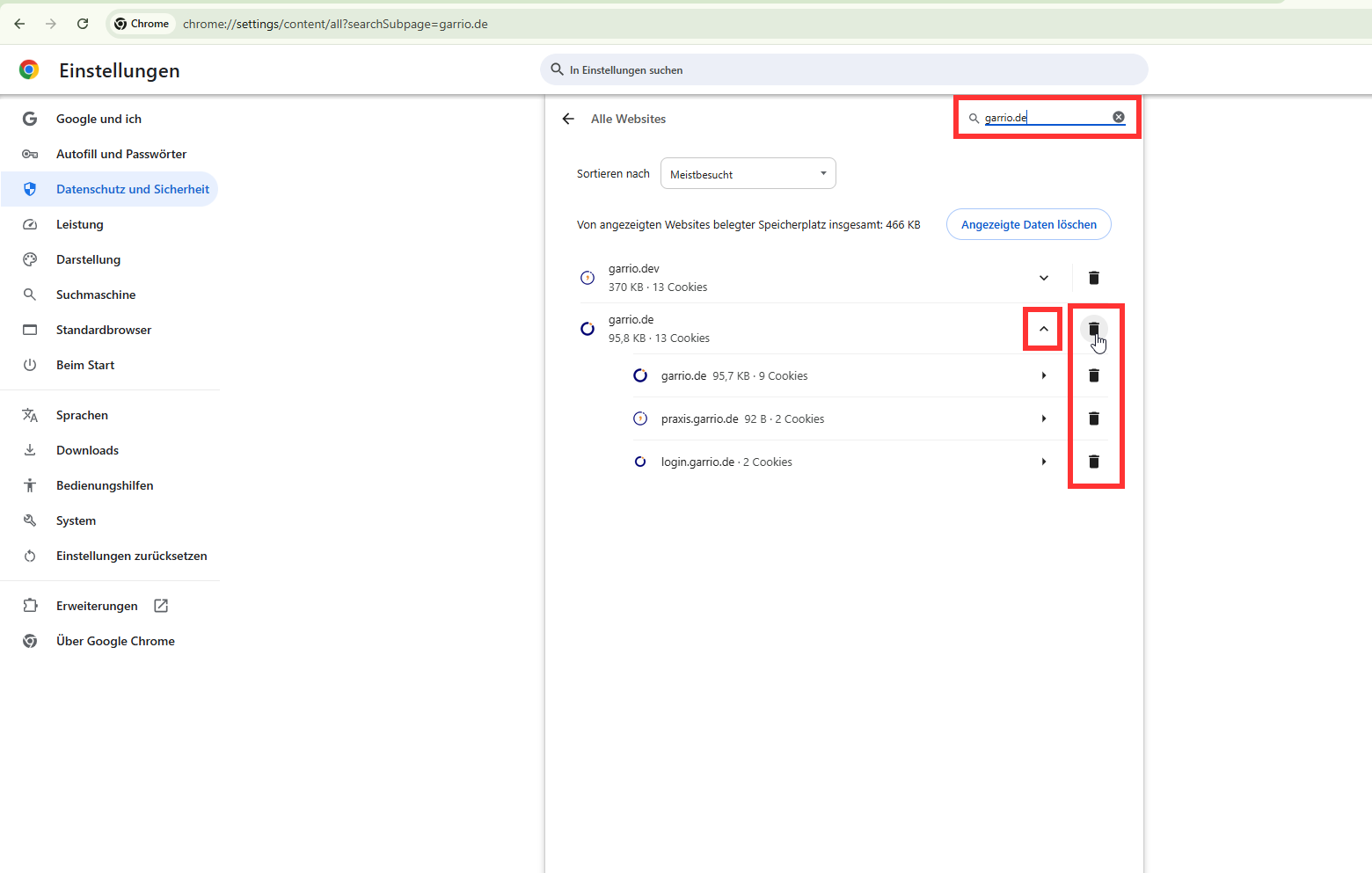Open details arrow for login.garrio.de
Viewport: 1372px width, 873px height.
point(1044,462)
